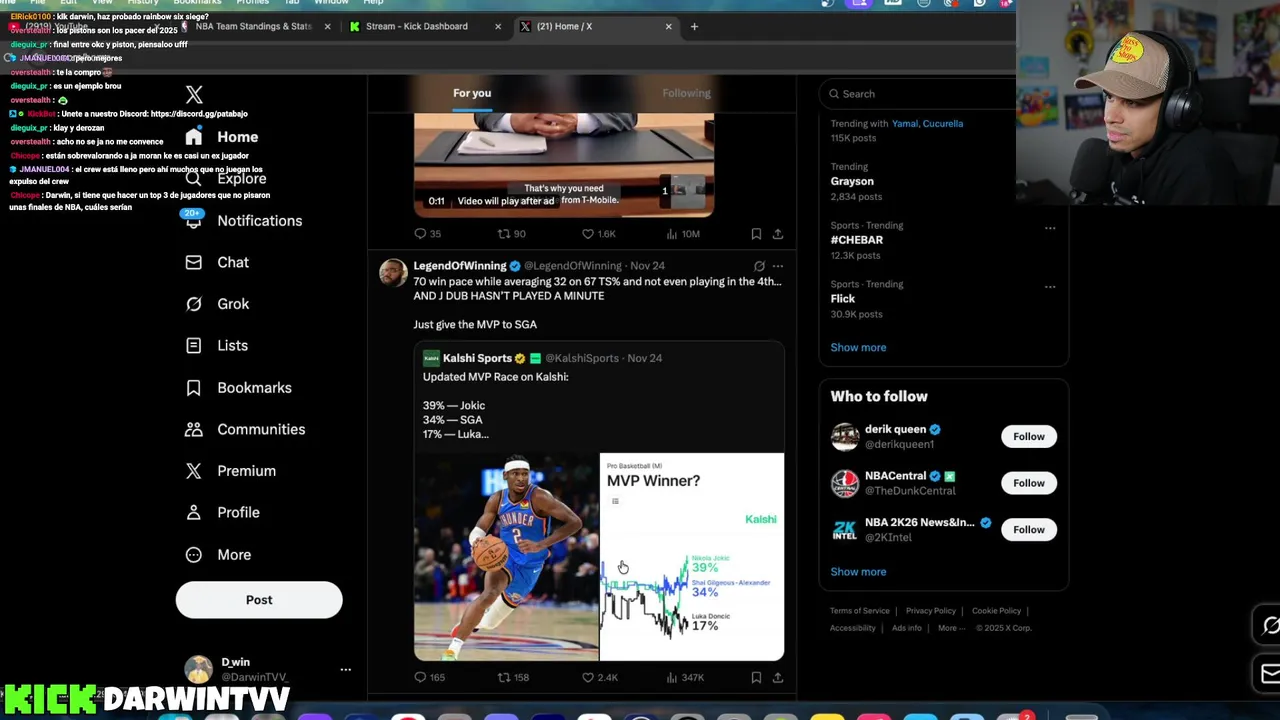Viewport: 1280px width, 720px height.
Task: Open the MVP Winner chart image
Action: click(692, 557)
